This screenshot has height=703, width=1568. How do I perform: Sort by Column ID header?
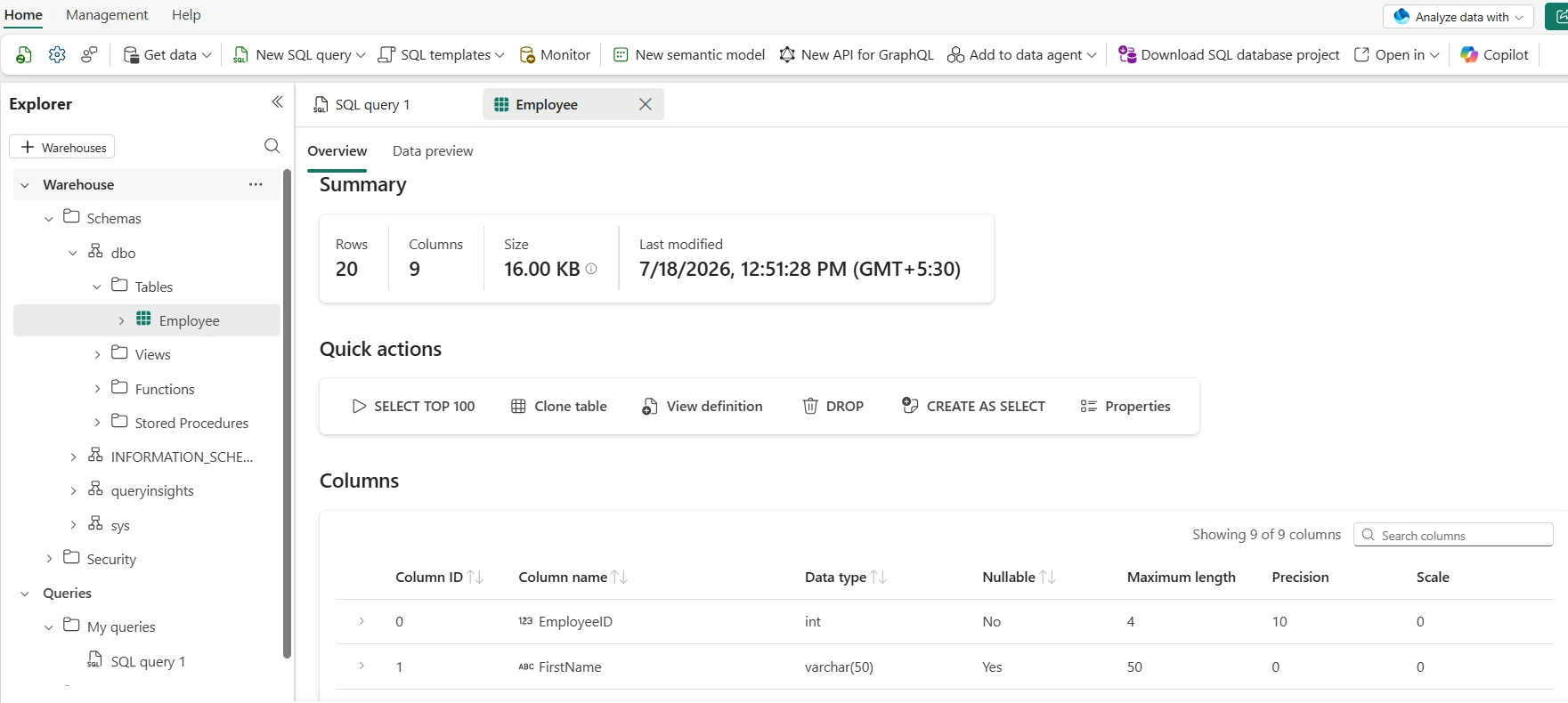pyautogui.click(x=439, y=578)
